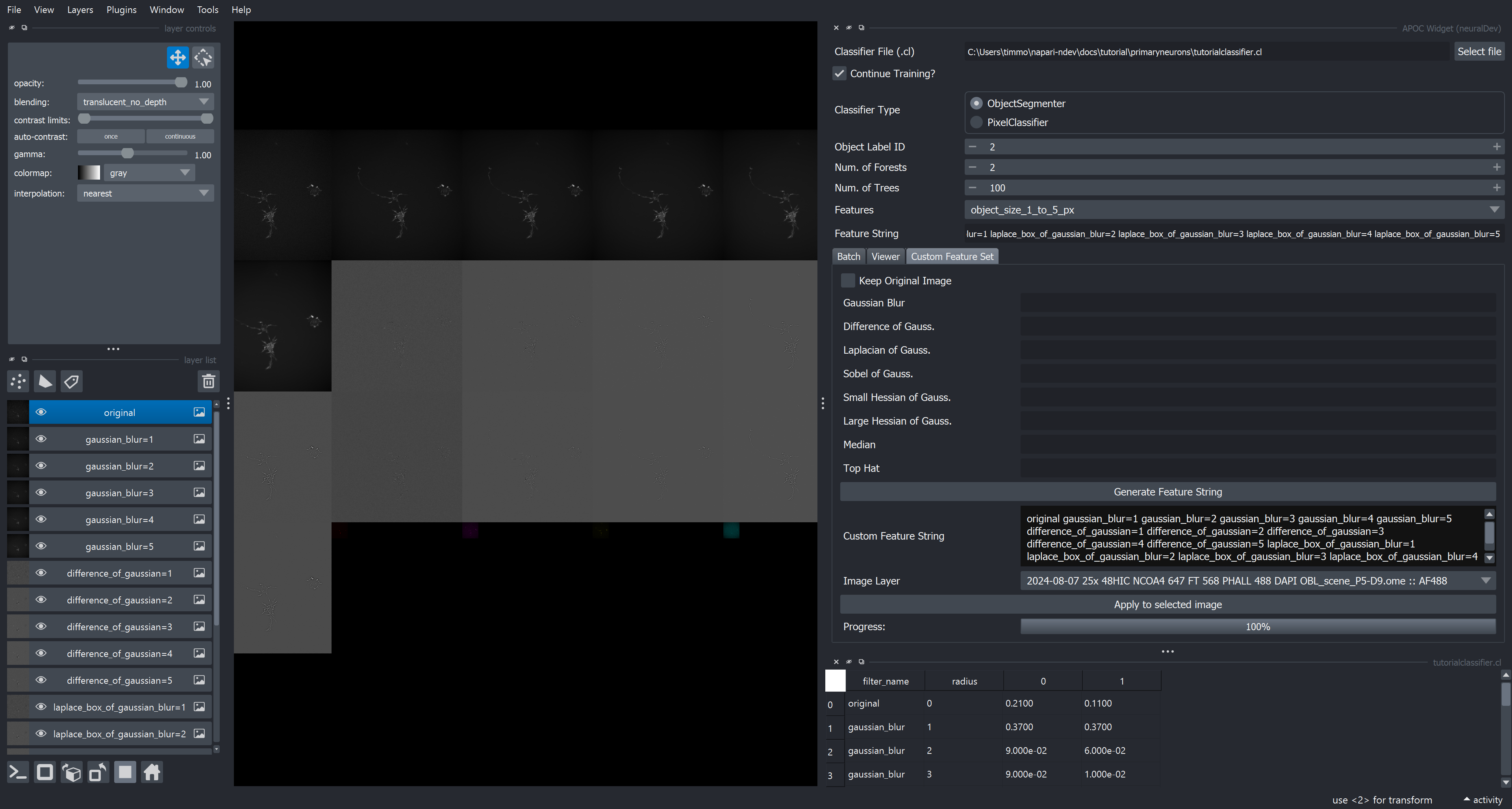Open the console terminal icon
The height and width of the screenshot is (809, 1512).
click(18, 772)
